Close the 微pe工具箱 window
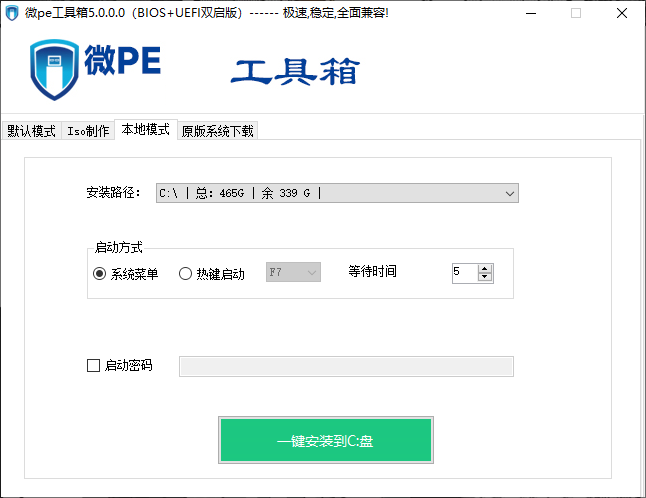The height and width of the screenshot is (498, 646). click(622, 13)
